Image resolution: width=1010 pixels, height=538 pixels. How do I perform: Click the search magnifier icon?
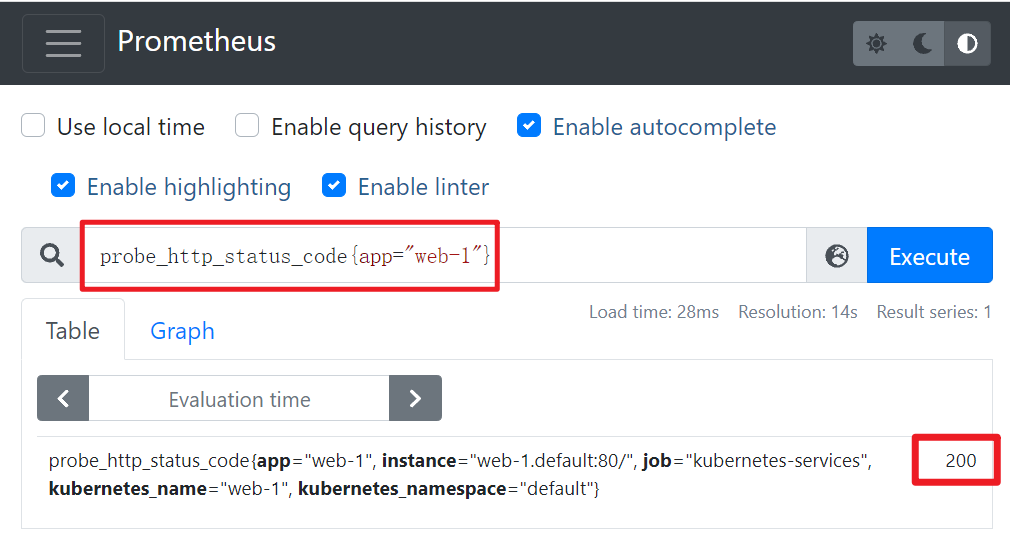[51, 256]
